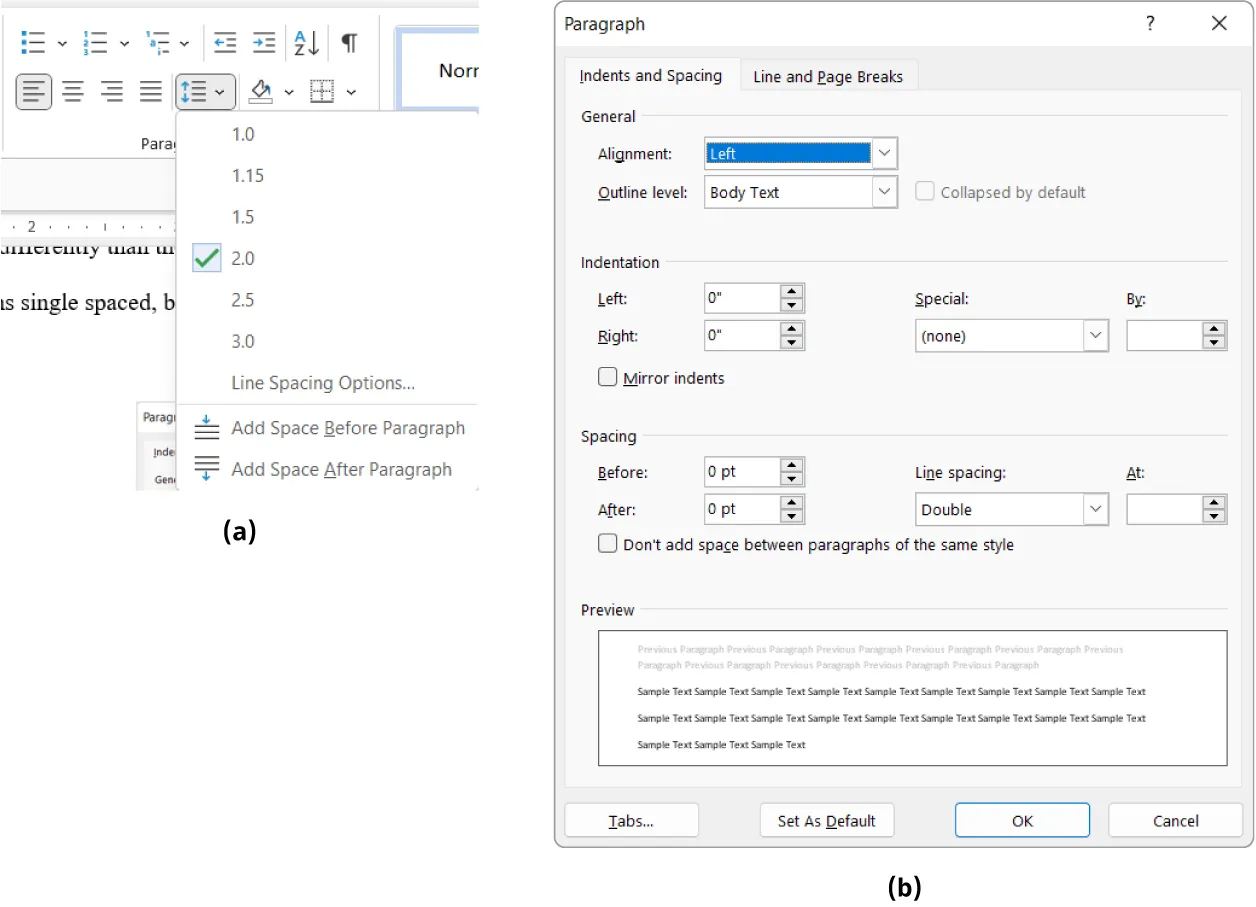
Task: Select the Justify alignment icon
Action: 150,91
